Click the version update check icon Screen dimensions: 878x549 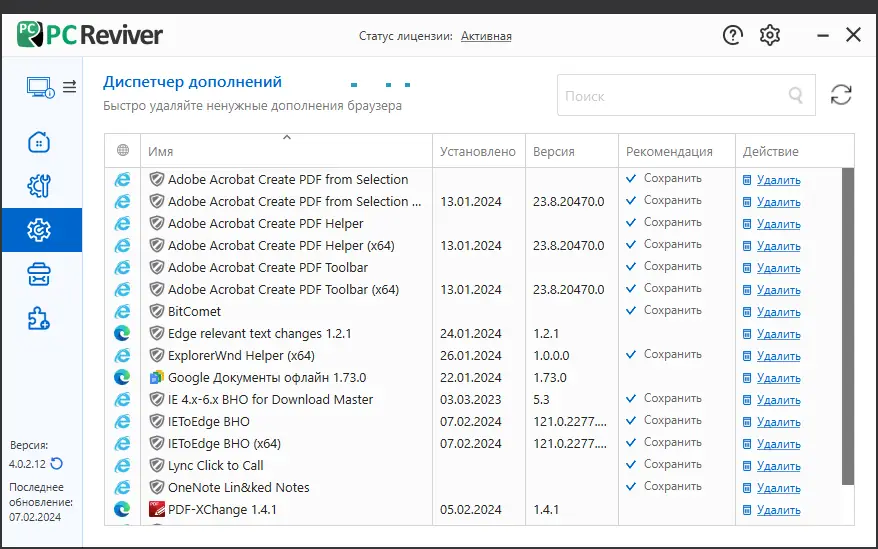(x=57, y=463)
